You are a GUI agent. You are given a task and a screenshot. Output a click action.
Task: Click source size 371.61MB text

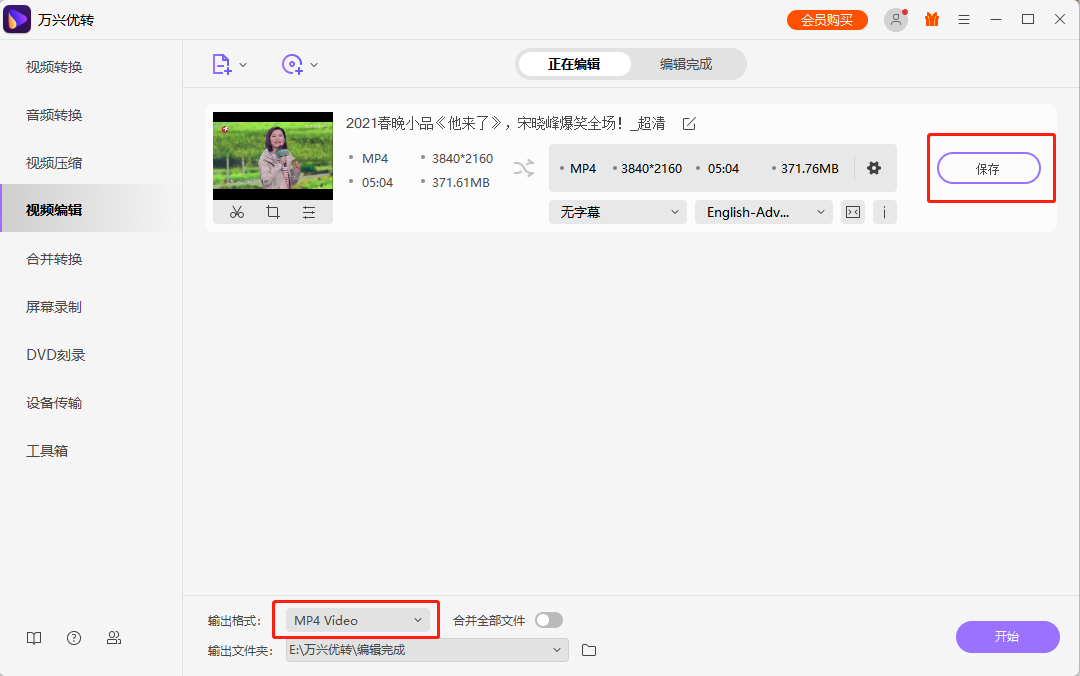tap(461, 183)
